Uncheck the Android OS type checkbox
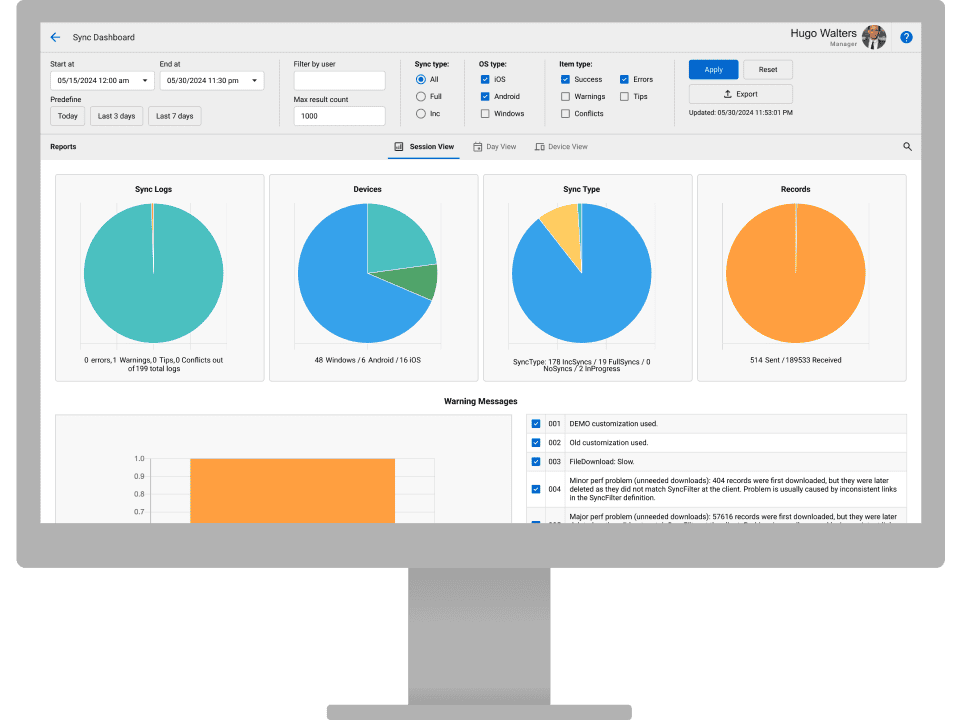The height and width of the screenshot is (720, 960). [x=485, y=97]
